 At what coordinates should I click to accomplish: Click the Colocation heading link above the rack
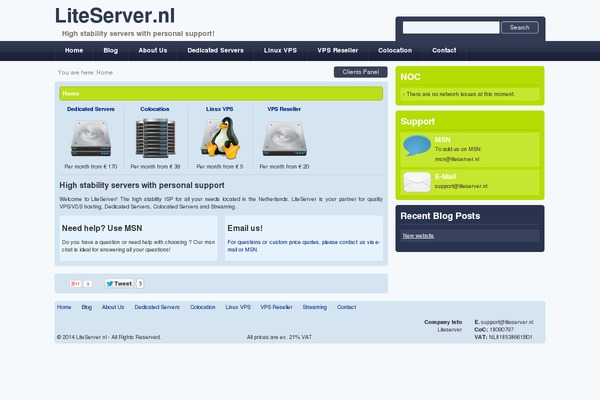pos(155,109)
